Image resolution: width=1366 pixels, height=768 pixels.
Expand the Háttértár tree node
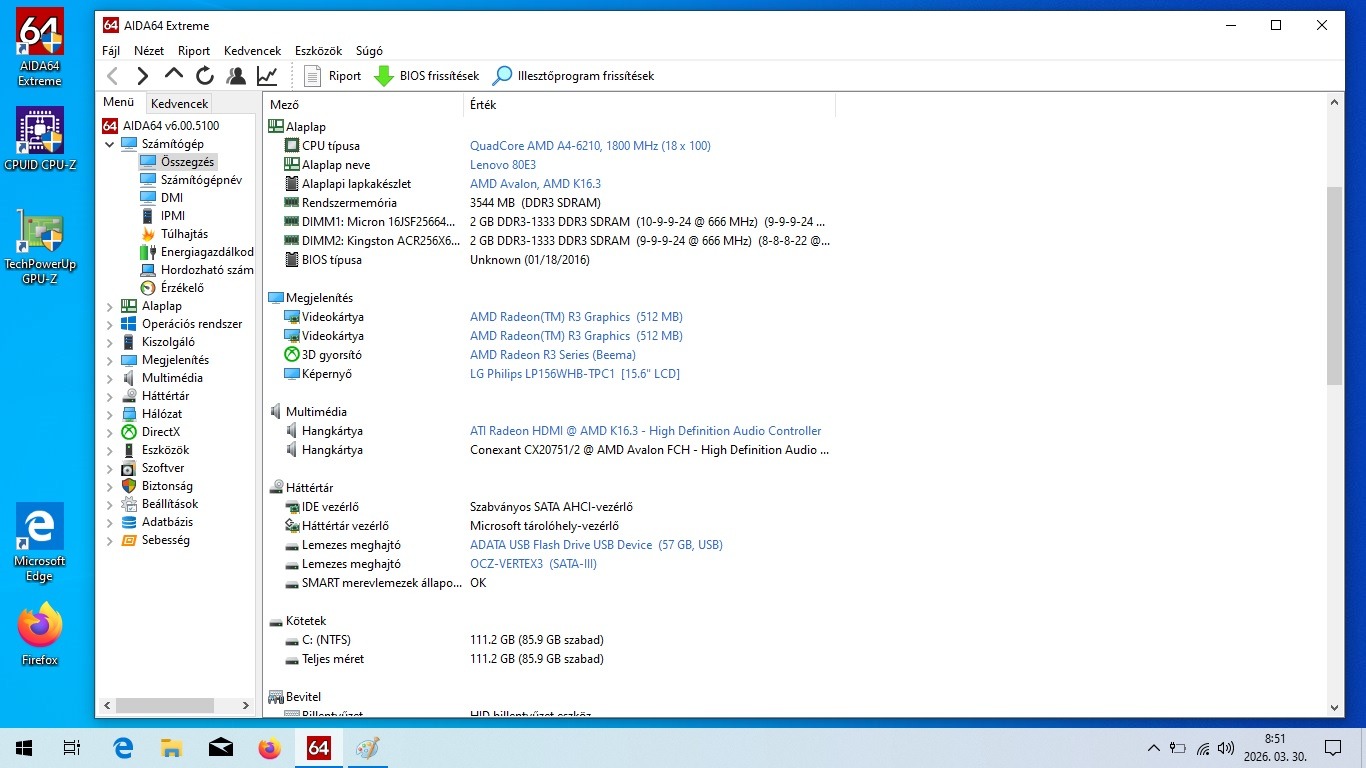point(110,396)
